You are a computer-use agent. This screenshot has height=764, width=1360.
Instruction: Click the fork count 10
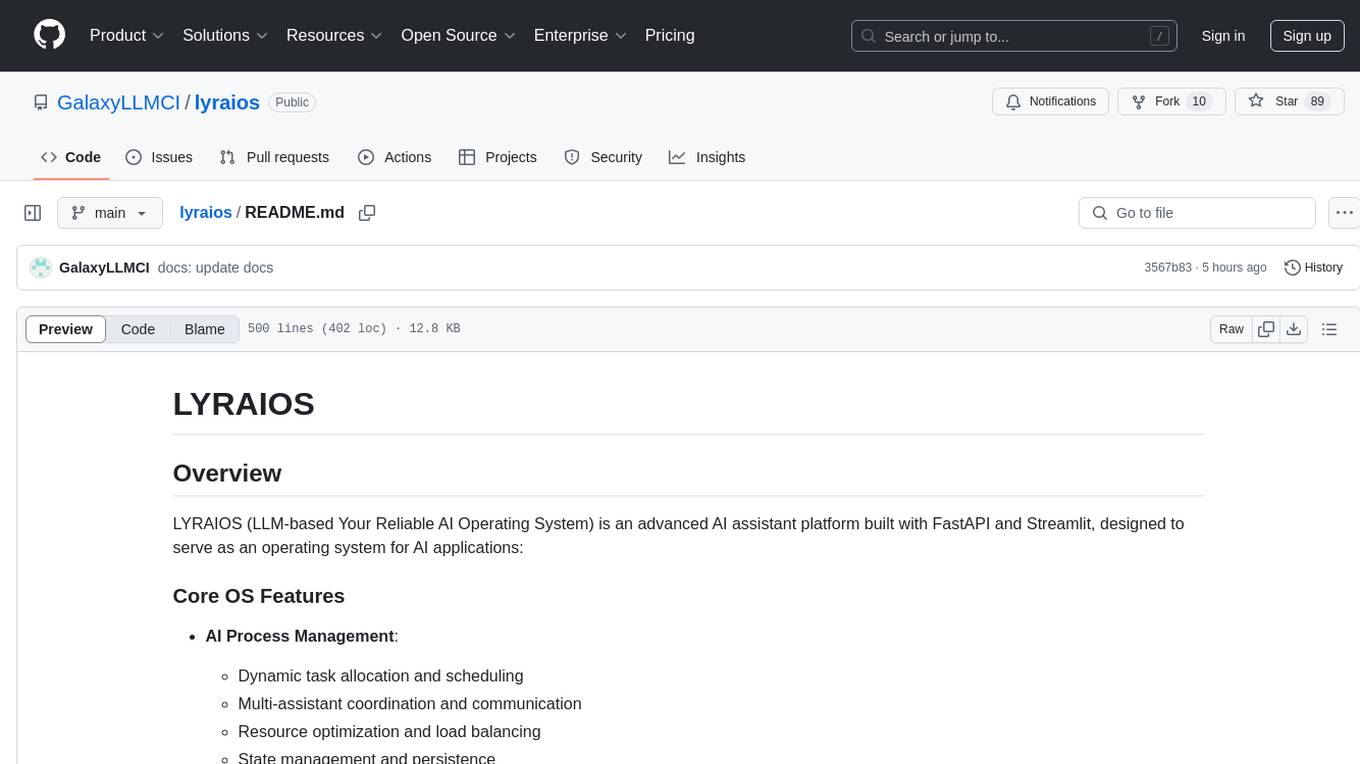pos(1199,102)
